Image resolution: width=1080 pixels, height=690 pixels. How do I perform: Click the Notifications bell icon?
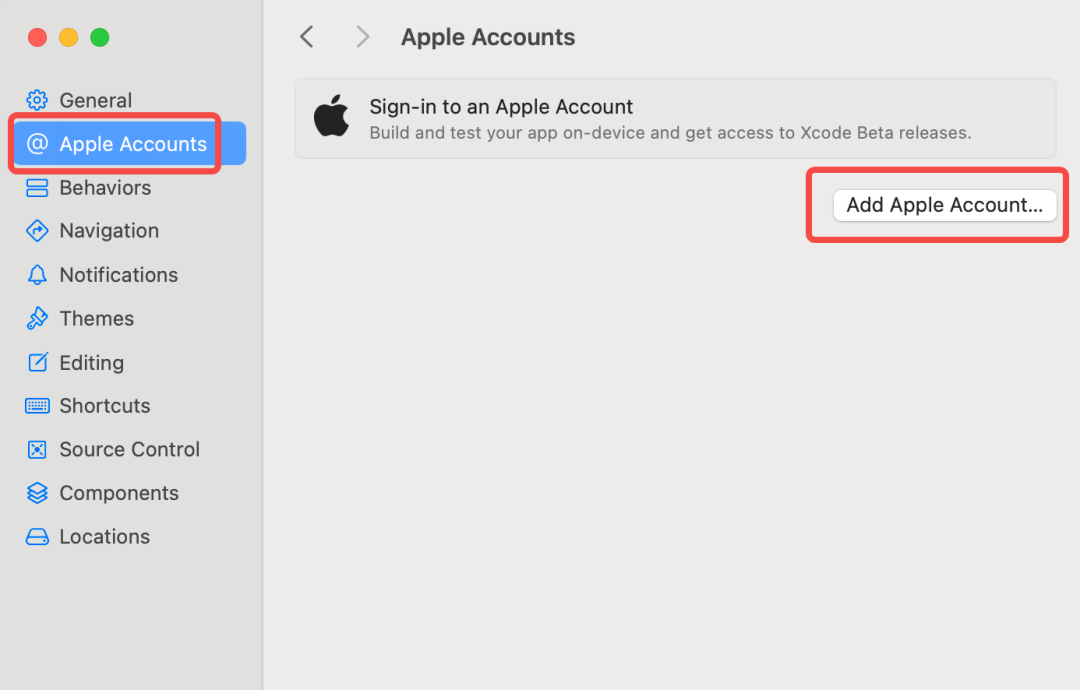[x=37, y=275]
